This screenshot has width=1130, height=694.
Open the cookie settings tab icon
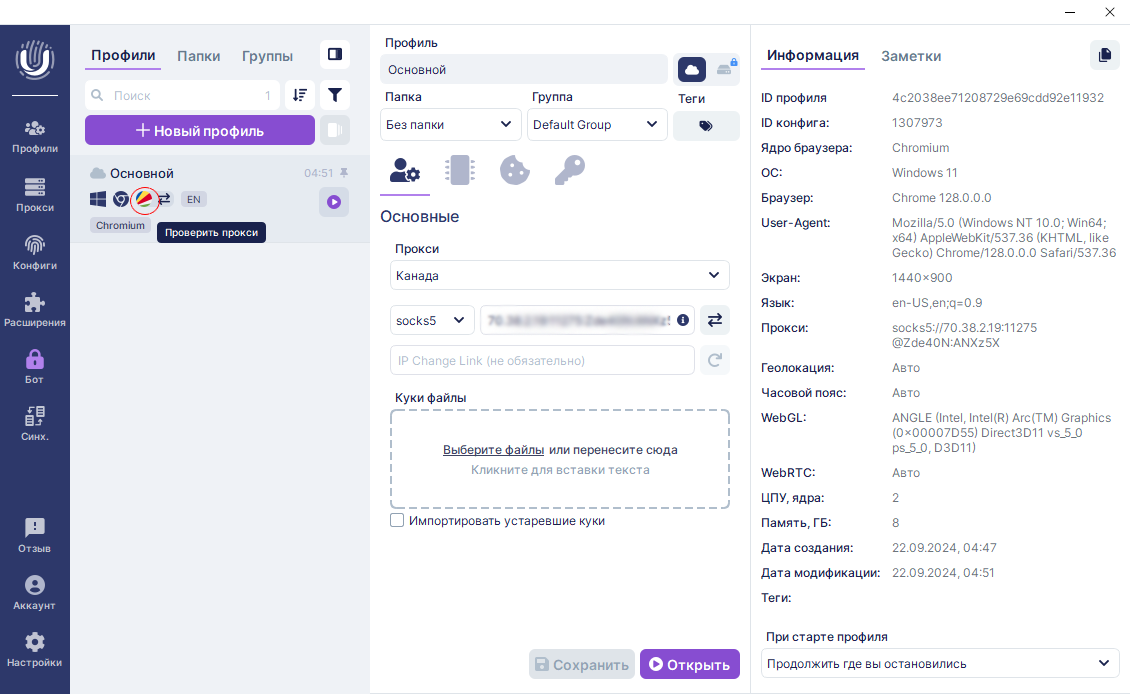[514, 170]
